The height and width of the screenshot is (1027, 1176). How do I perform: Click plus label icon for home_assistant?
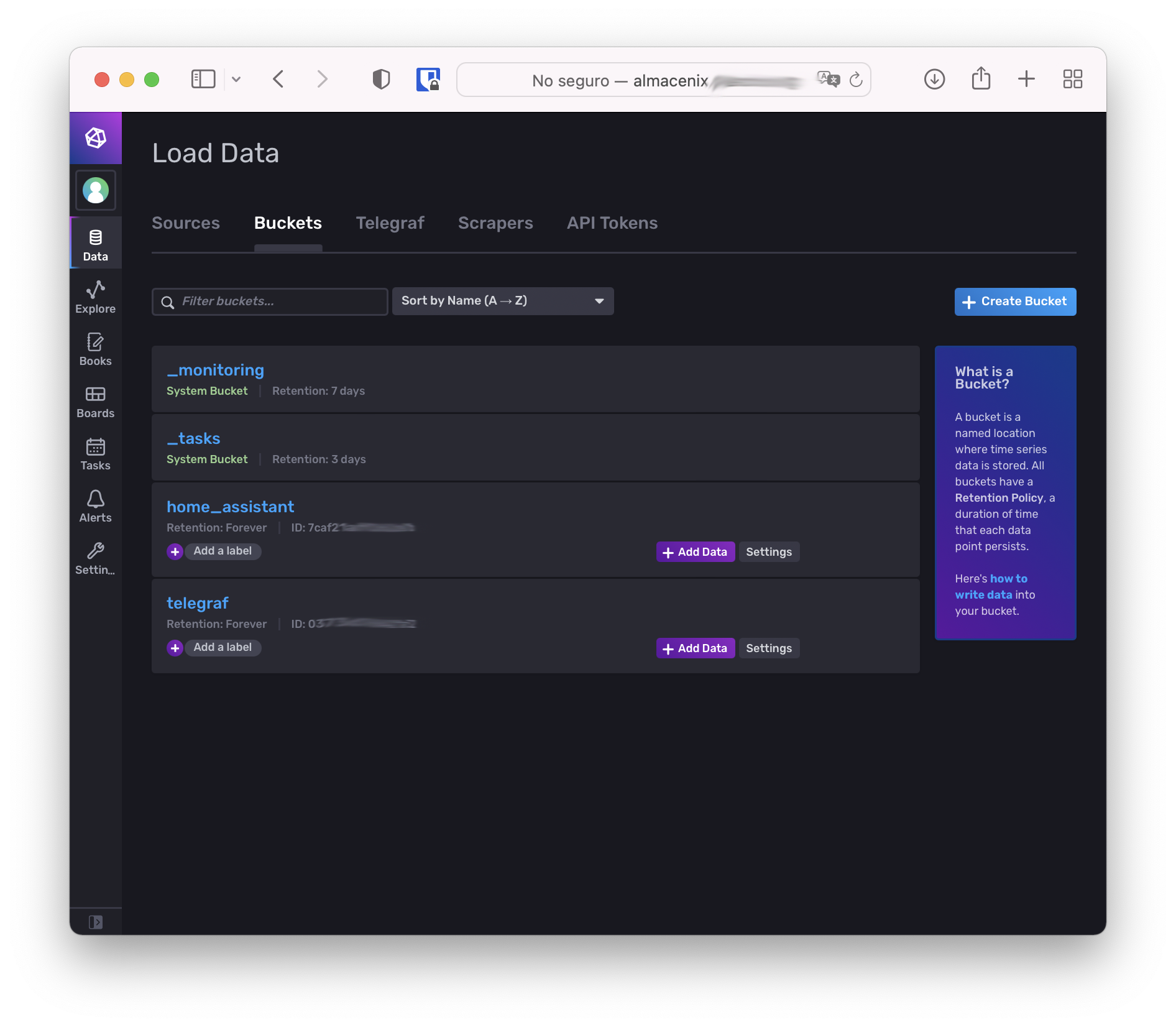175,551
